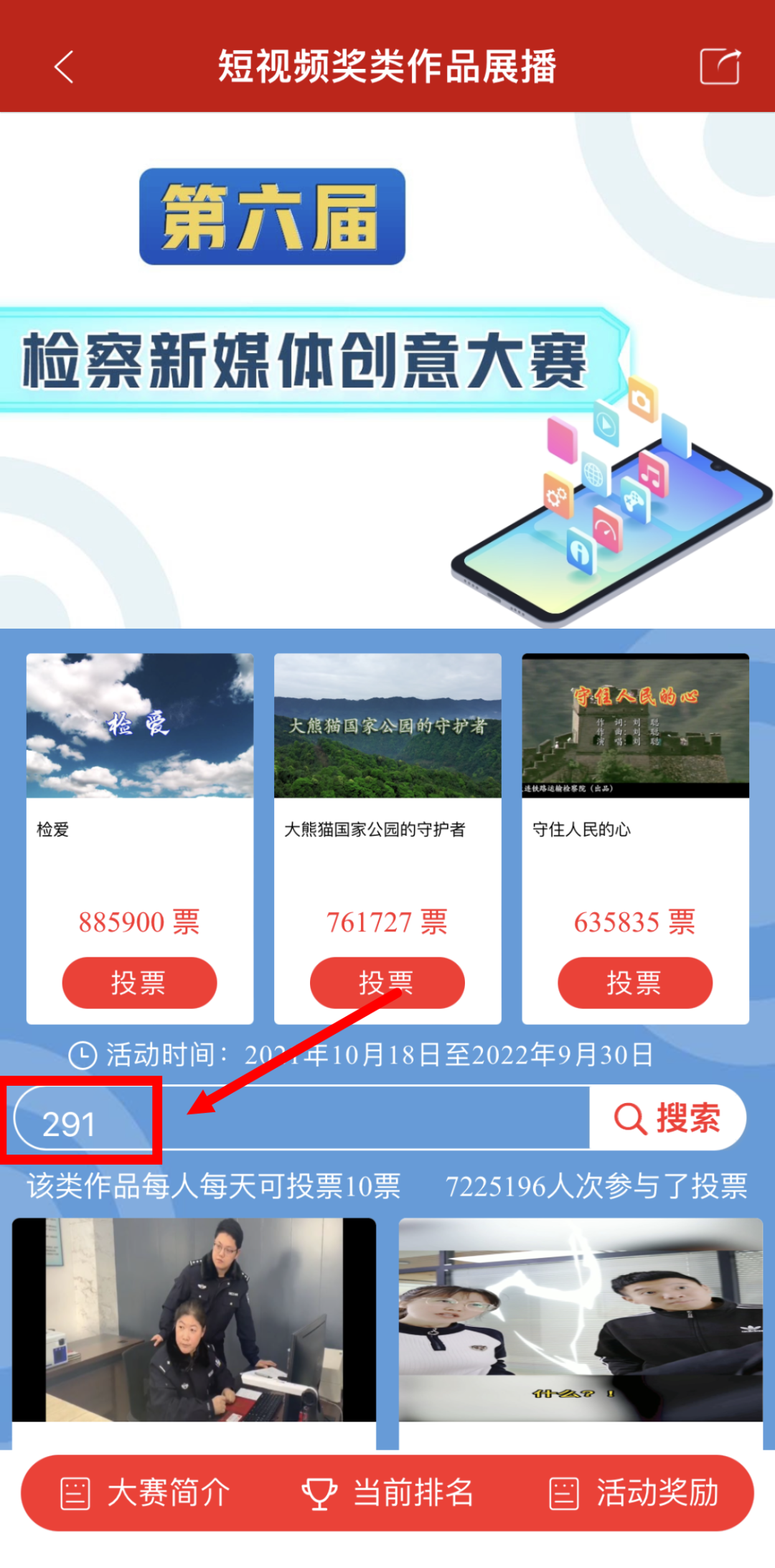Focus the search field containing 291
Screen dimensions: 775x1568
click(x=301, y=1118)
